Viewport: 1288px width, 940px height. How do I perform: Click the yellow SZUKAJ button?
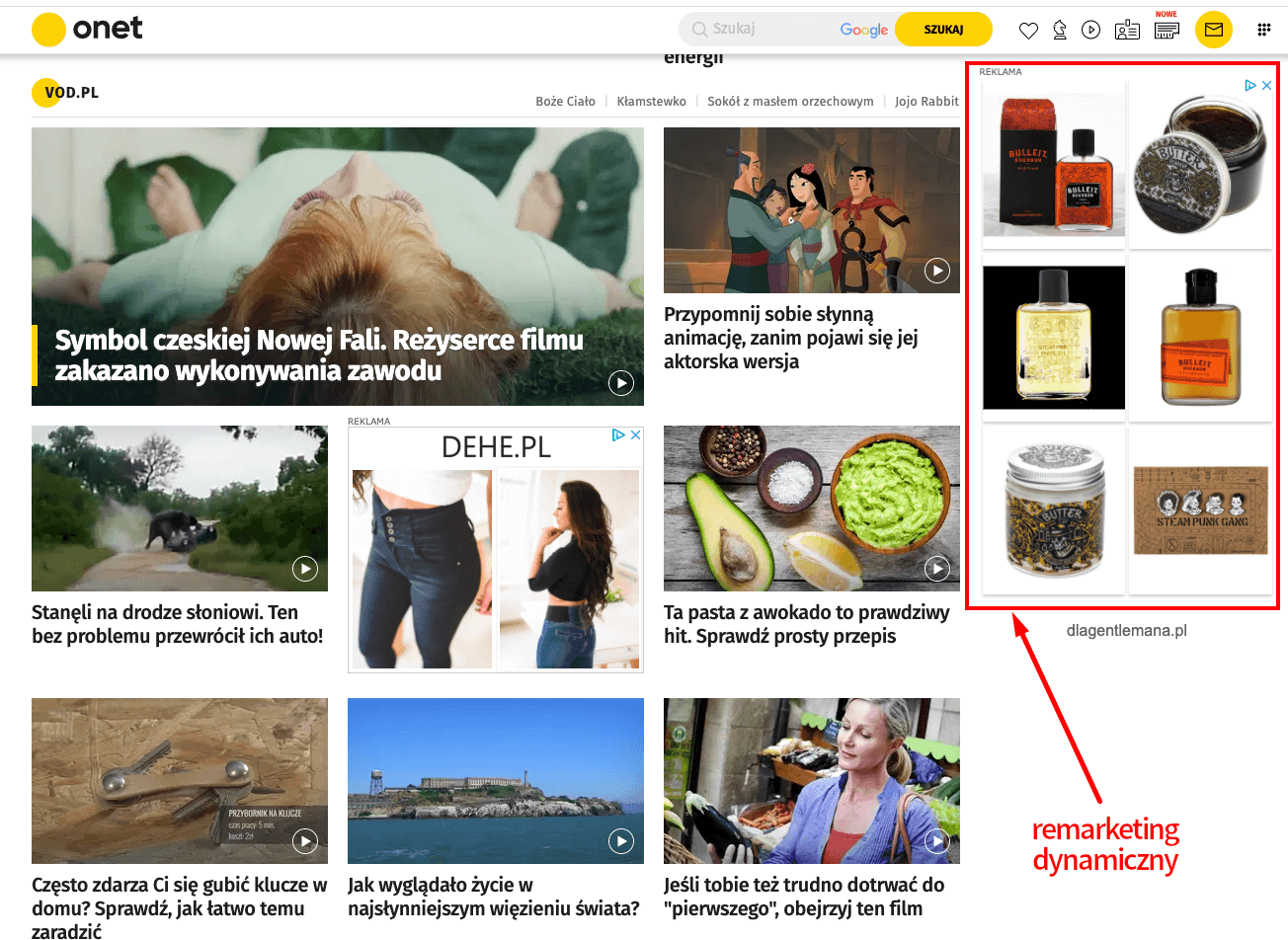pos(943,30)
